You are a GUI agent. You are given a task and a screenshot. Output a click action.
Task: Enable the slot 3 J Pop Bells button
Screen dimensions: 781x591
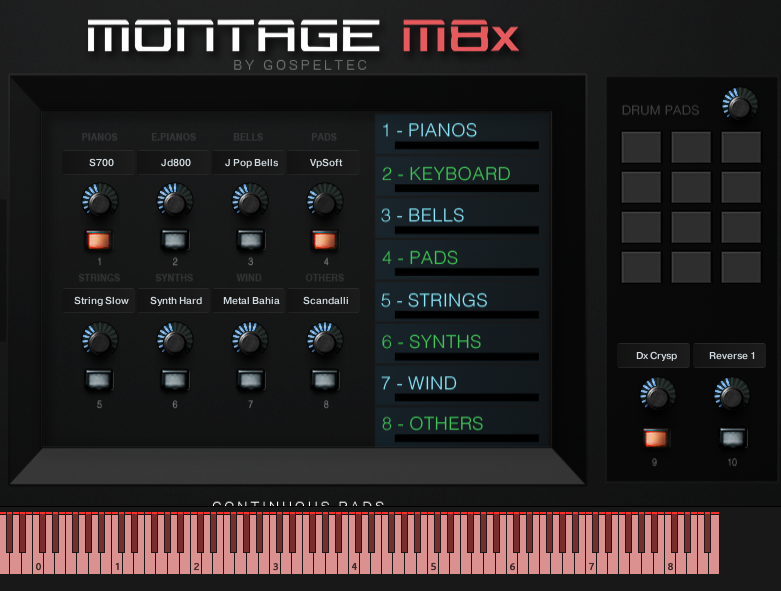point(251,240)
